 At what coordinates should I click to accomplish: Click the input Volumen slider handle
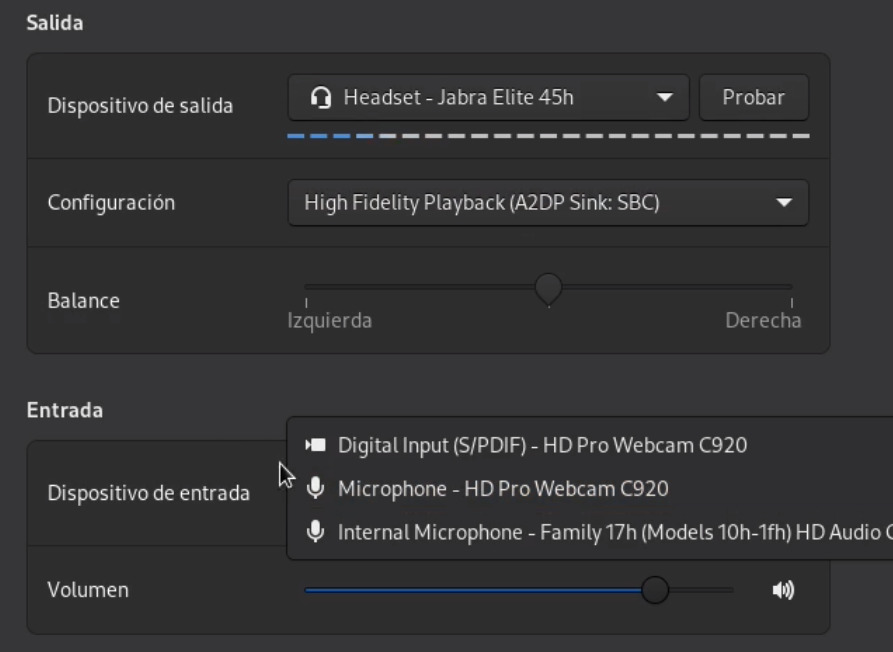(x=655, y=590)
